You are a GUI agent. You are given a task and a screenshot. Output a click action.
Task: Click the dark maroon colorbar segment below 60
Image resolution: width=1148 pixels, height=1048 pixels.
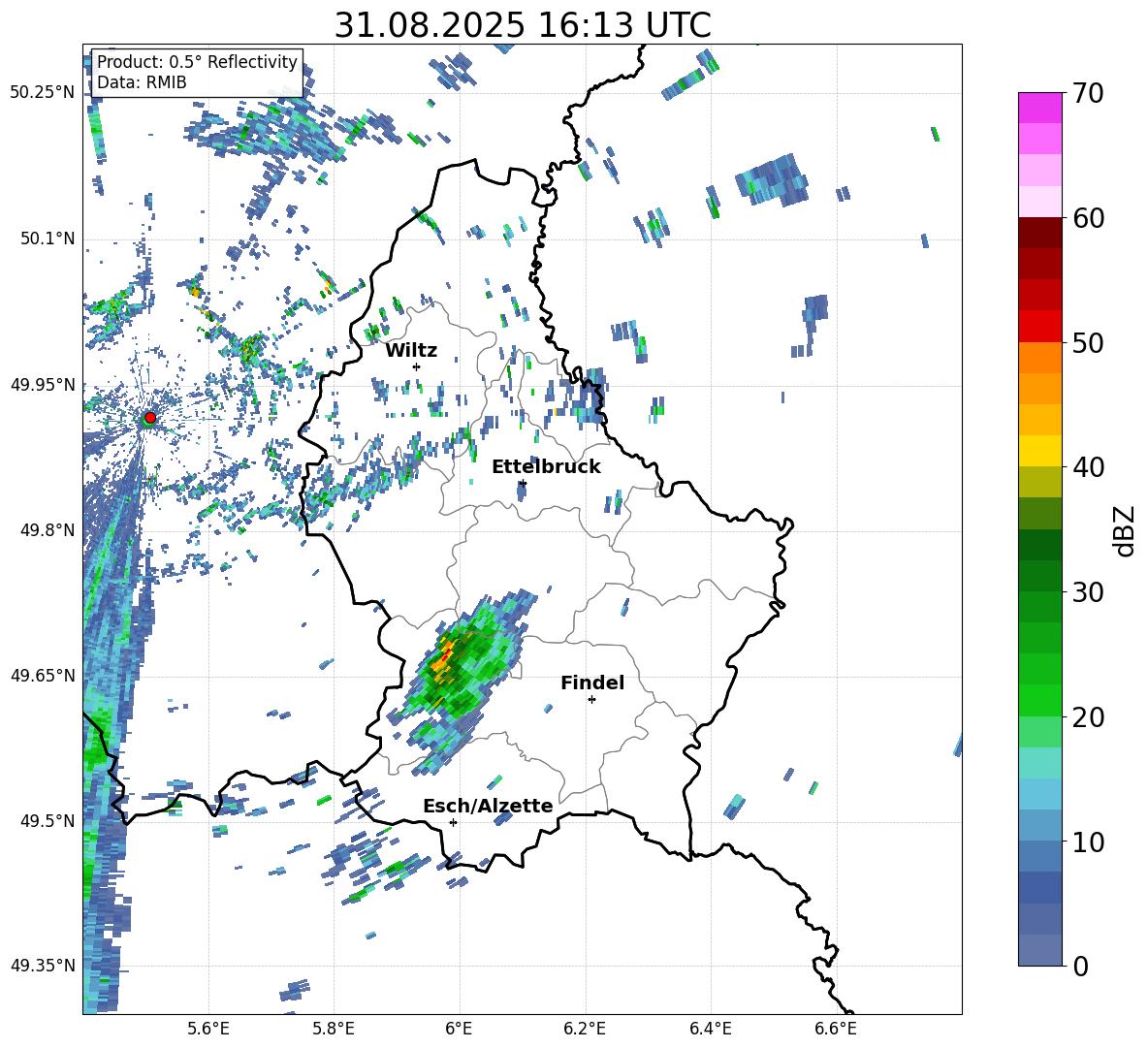click(x=1039, y=233)
